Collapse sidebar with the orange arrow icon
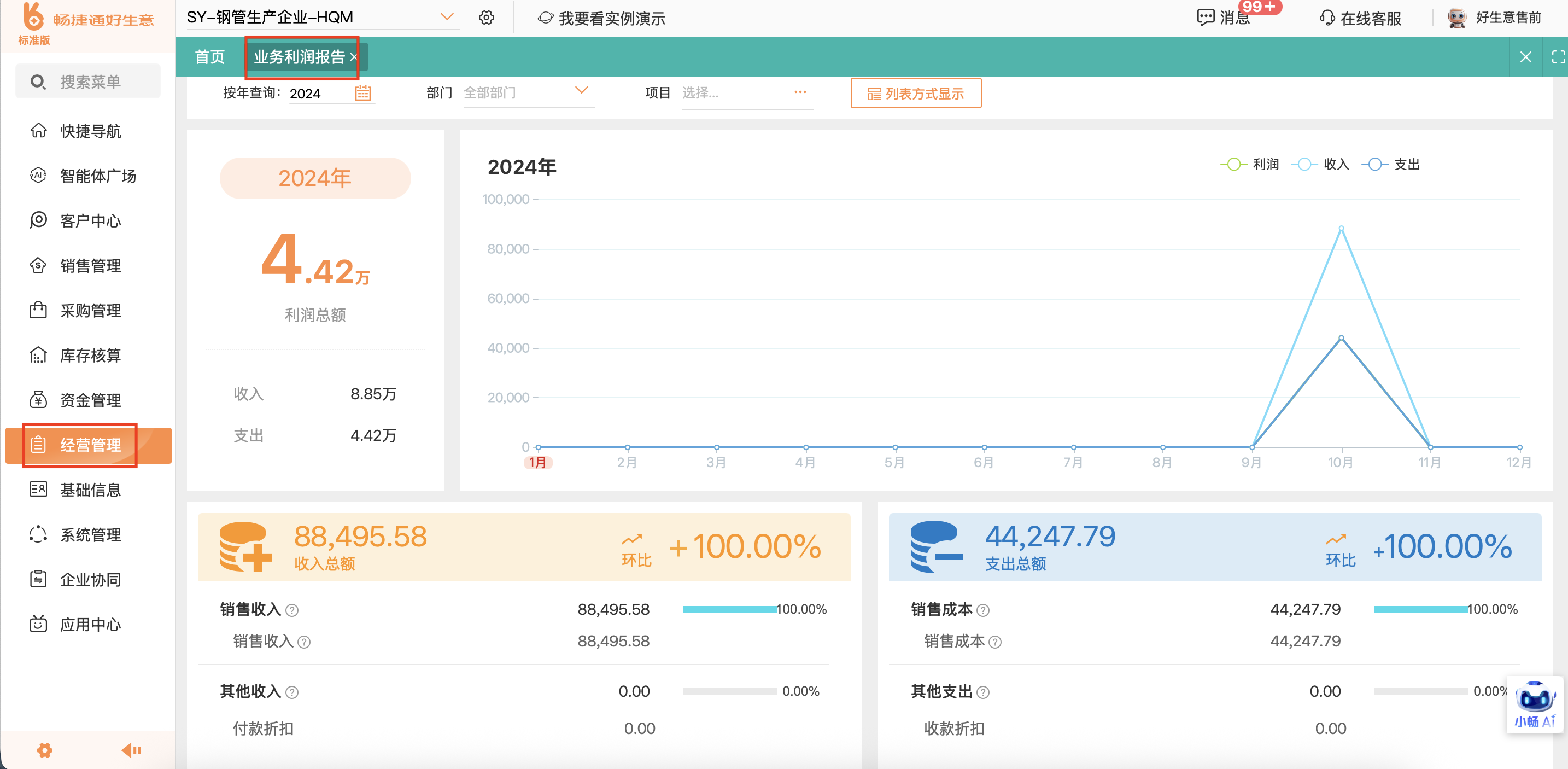Viewport: 1568px width, 769px height. 131,750
